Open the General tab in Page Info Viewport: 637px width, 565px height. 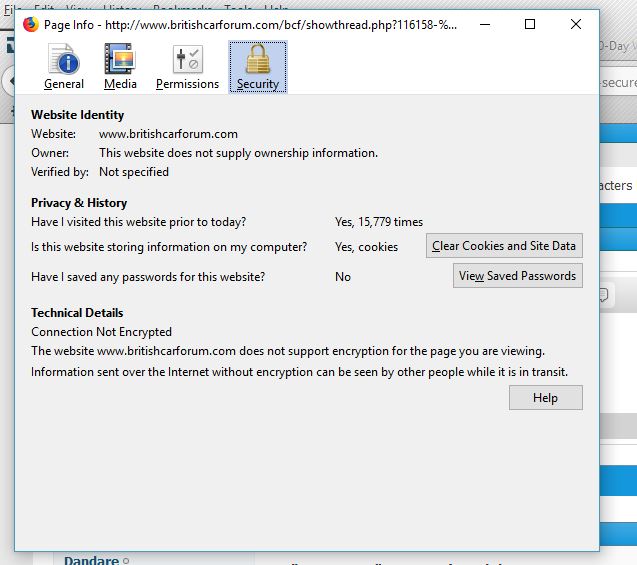(64, 67)
